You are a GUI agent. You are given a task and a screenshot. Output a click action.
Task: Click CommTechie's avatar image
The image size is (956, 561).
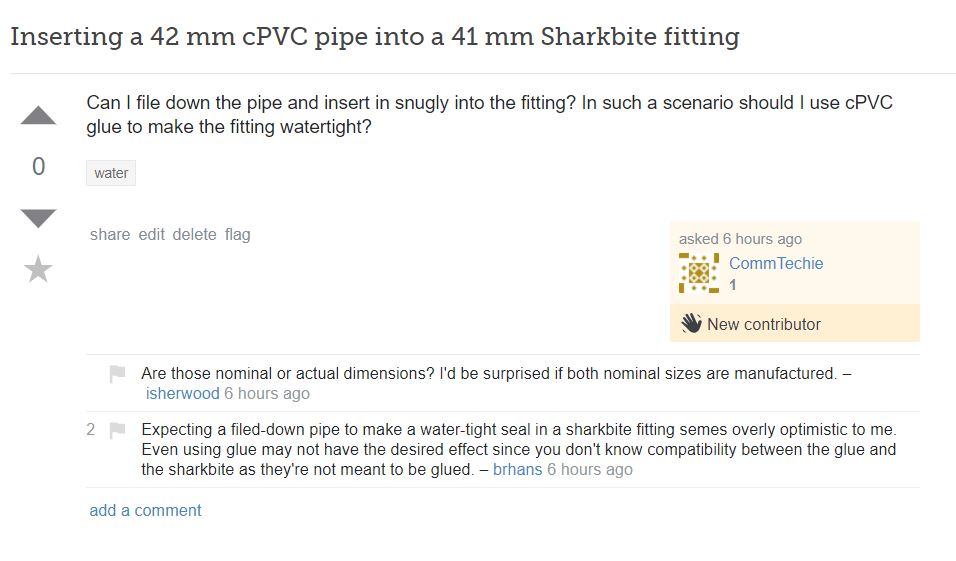tap(699, 273)
